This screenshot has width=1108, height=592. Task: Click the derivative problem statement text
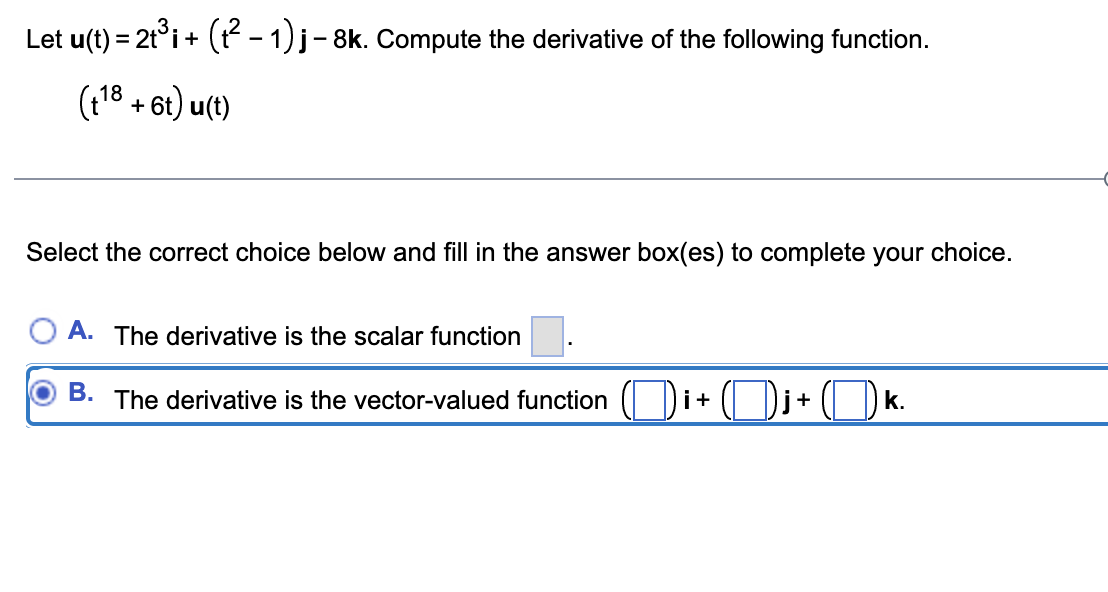click(x=400, y=36)
